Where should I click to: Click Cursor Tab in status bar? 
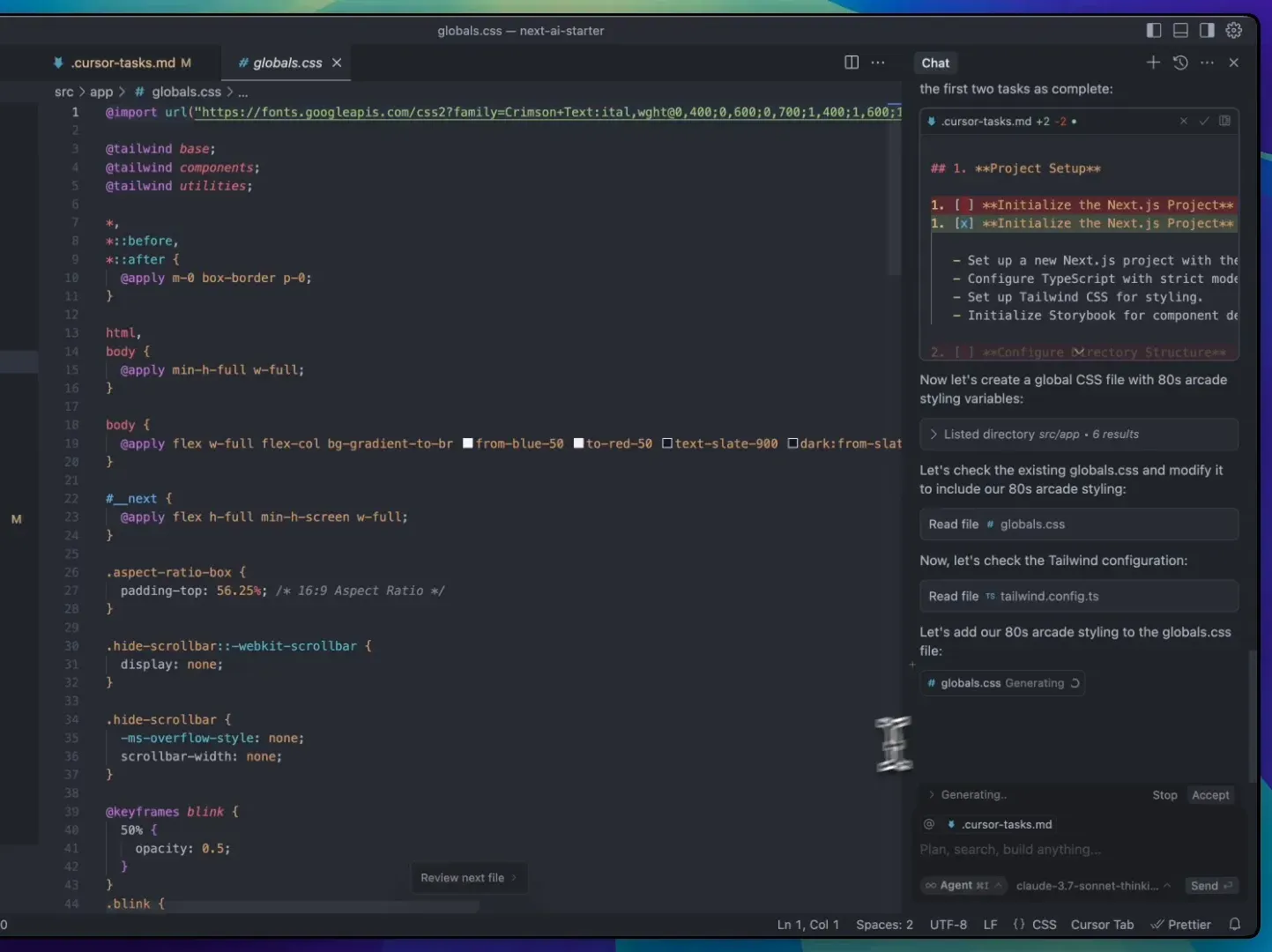(1102, 925)
